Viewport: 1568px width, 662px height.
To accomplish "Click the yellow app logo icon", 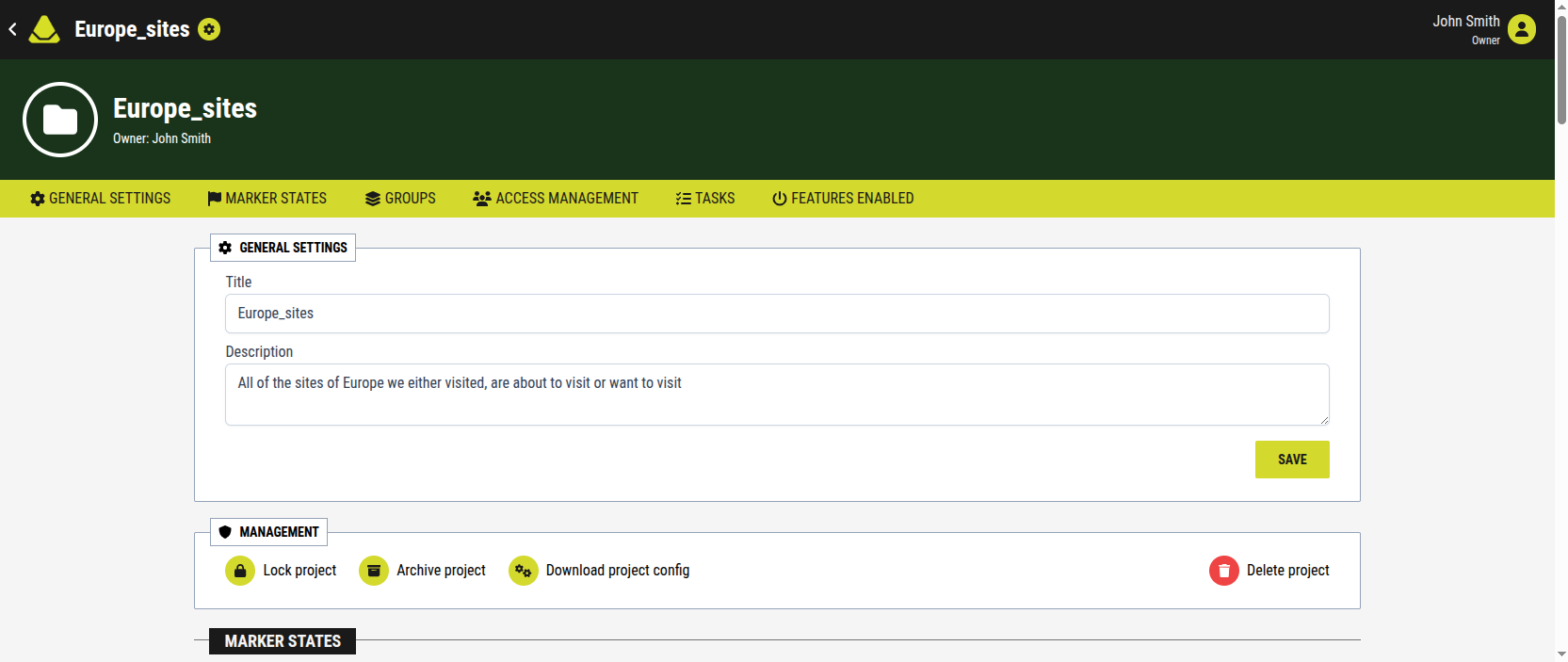I will pyautogui.click(x=44, y=29).
